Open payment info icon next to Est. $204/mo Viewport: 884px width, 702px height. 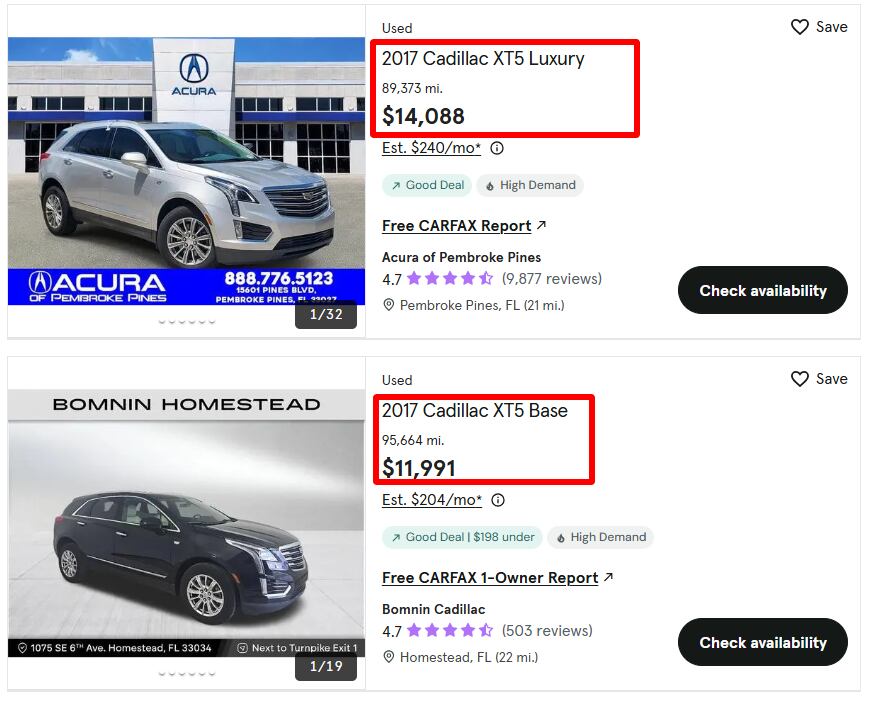(x=498, y=500)
